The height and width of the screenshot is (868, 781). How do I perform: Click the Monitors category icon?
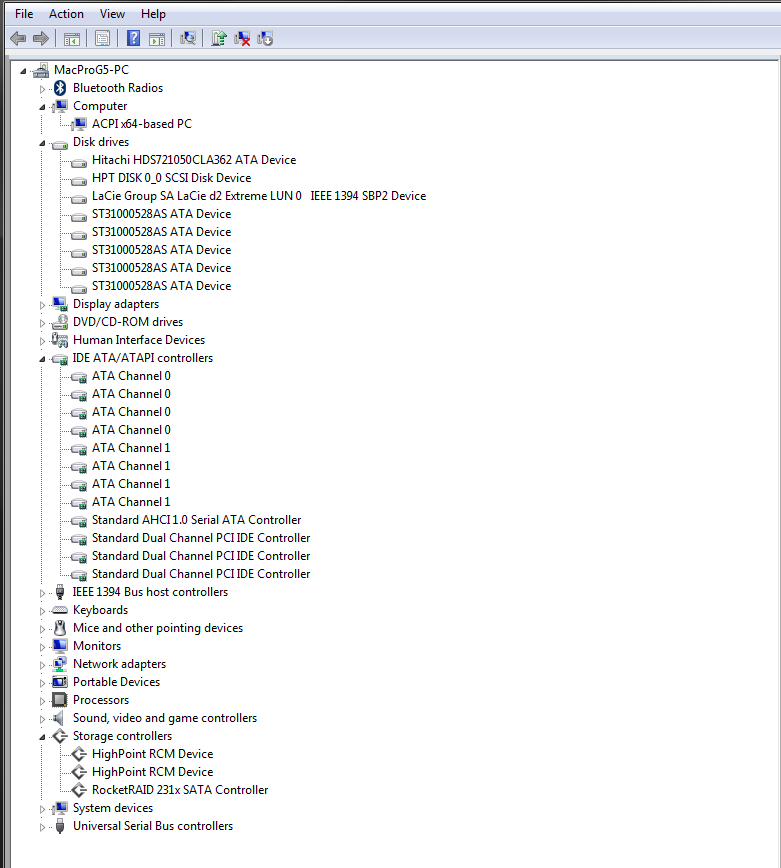(60, 646)
